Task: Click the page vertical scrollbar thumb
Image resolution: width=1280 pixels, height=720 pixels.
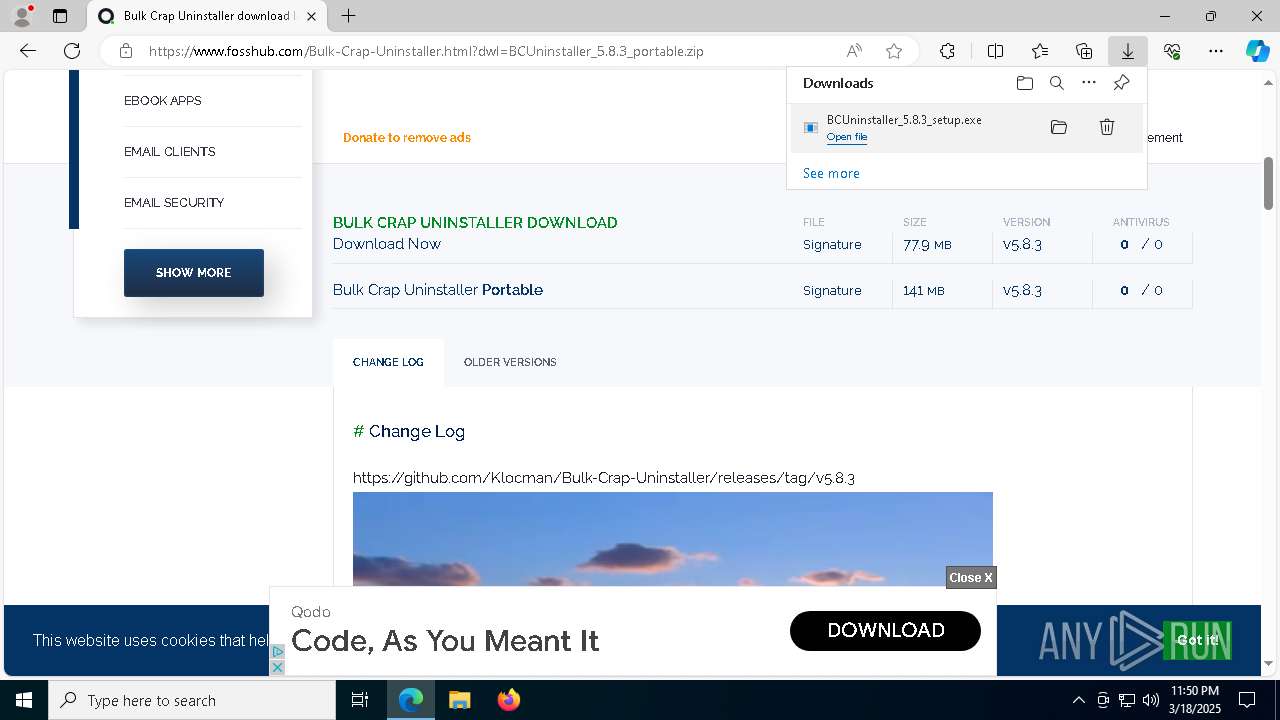Action: [1269, 183]
